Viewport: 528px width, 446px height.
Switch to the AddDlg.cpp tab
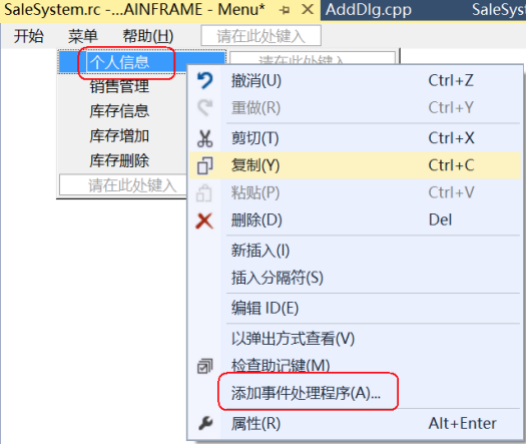(368, 10)
